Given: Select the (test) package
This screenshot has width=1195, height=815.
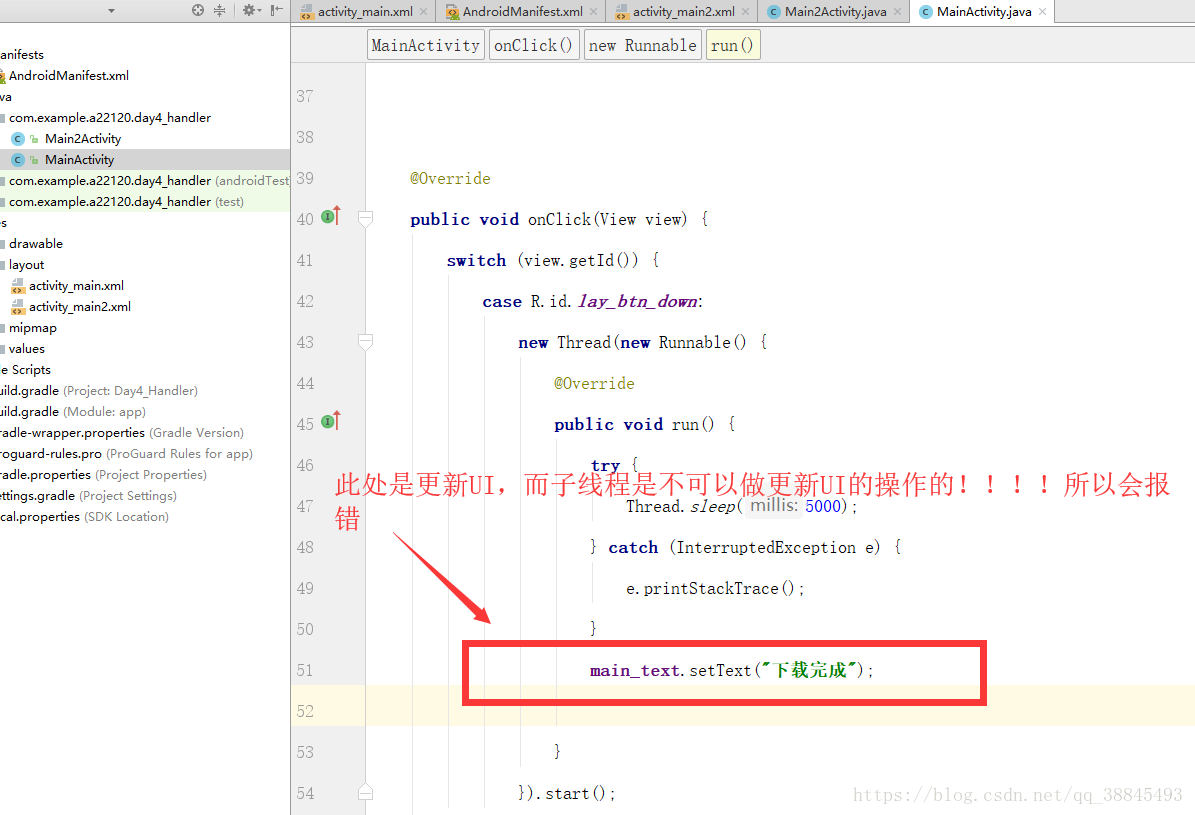Looking at the screenshot, I should click(126, 201).
